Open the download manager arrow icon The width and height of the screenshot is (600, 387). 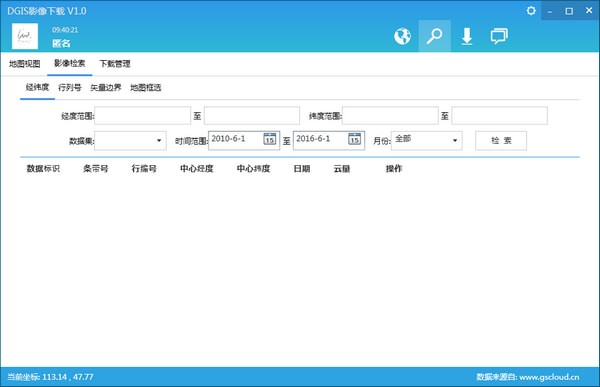pos(466,36)
